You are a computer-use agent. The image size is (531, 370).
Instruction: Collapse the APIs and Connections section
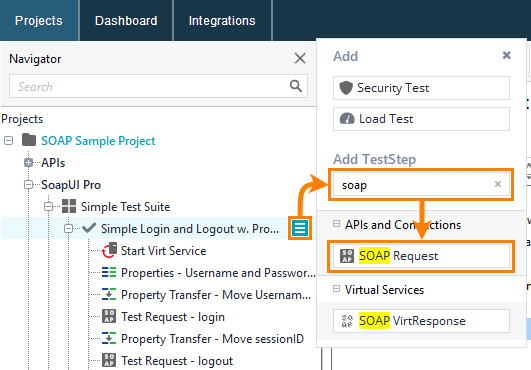point(336,224)
